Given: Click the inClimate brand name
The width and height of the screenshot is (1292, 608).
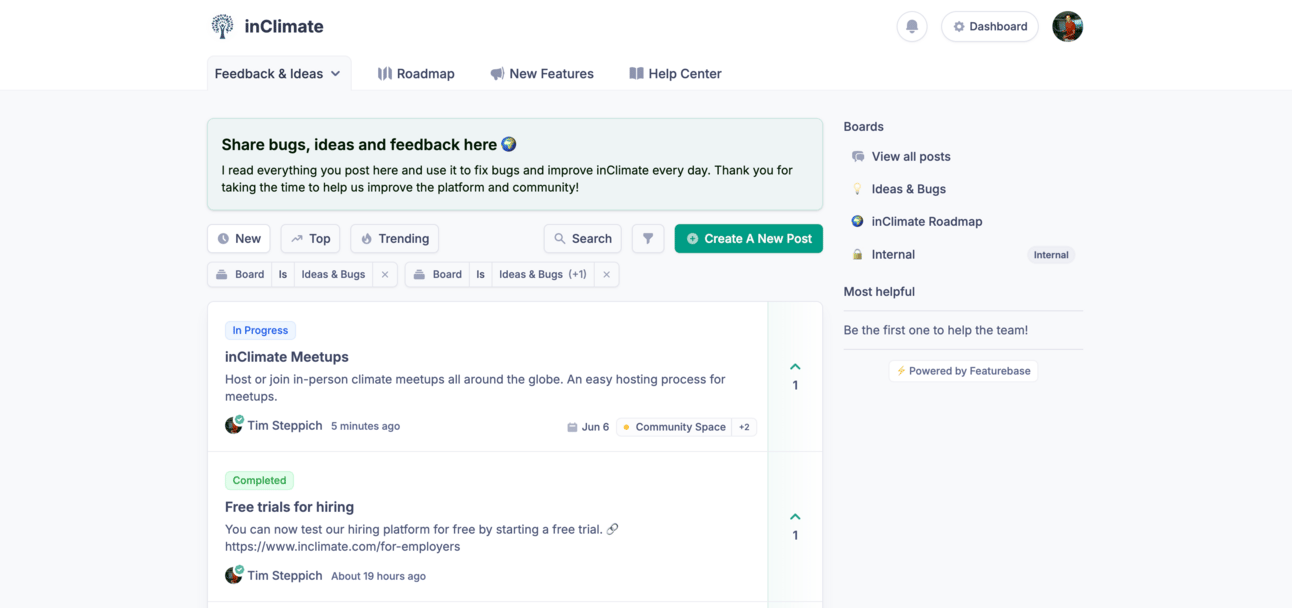Looking at the screenshot, I should [x=284, y=27].
